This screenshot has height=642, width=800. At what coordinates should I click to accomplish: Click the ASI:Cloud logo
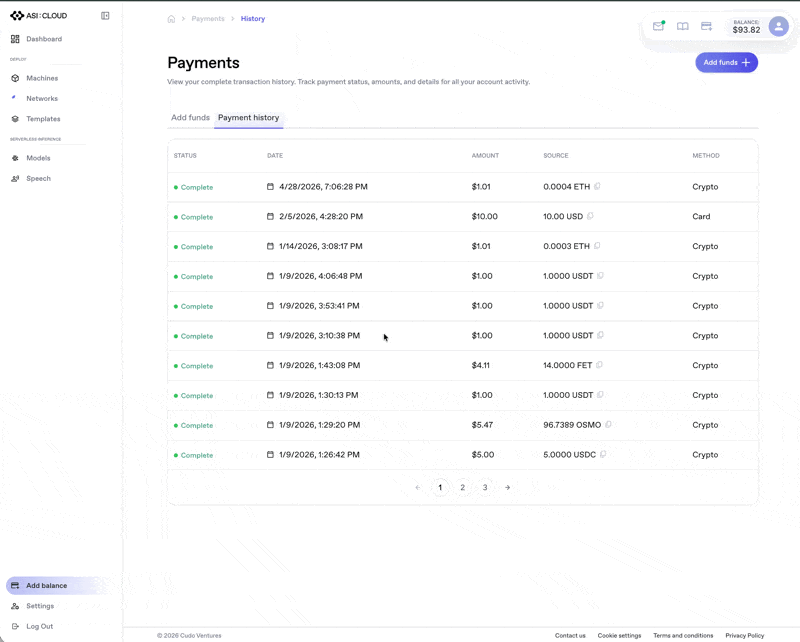(x=39, y=16)
